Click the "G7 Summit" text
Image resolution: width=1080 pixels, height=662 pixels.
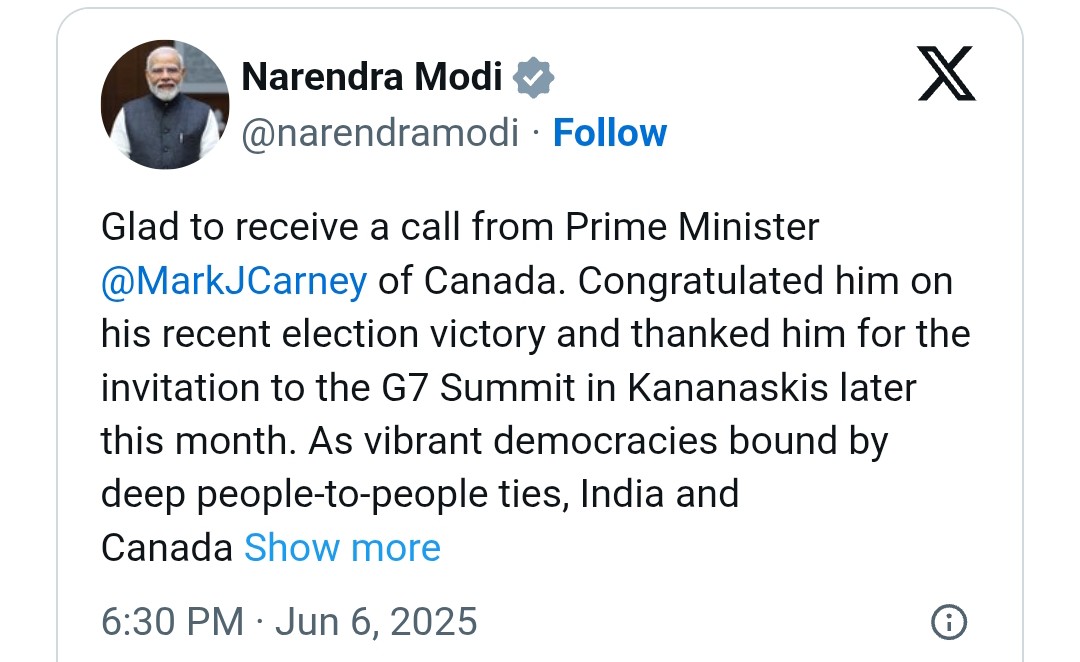click(518, 388)
